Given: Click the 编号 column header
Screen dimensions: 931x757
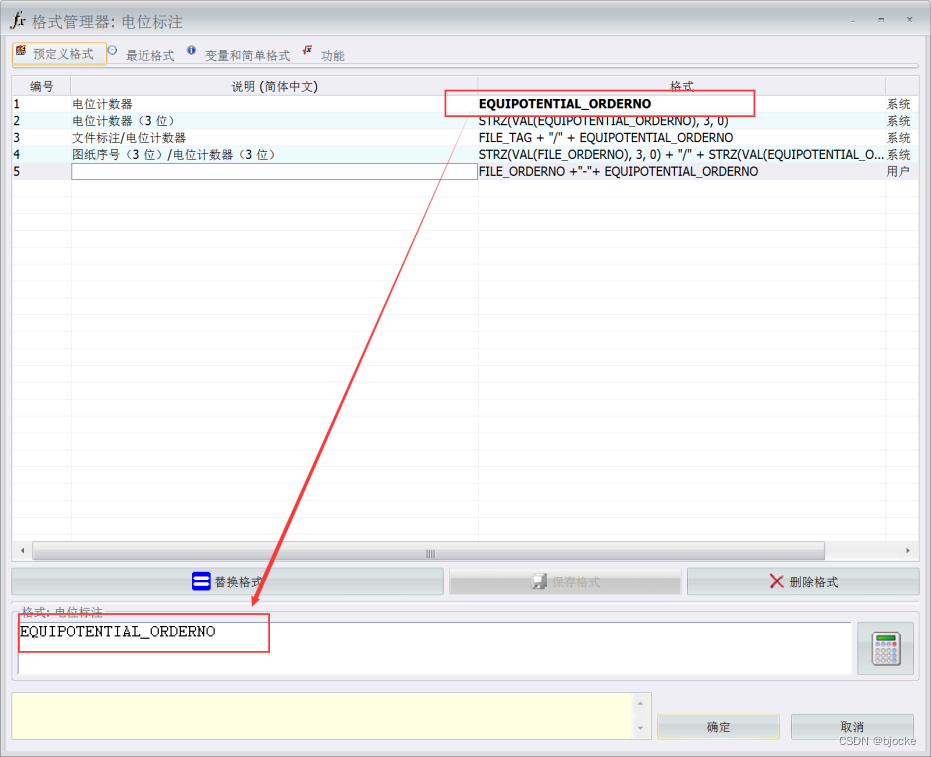Looking at the screenshot, I should [42, 86].
